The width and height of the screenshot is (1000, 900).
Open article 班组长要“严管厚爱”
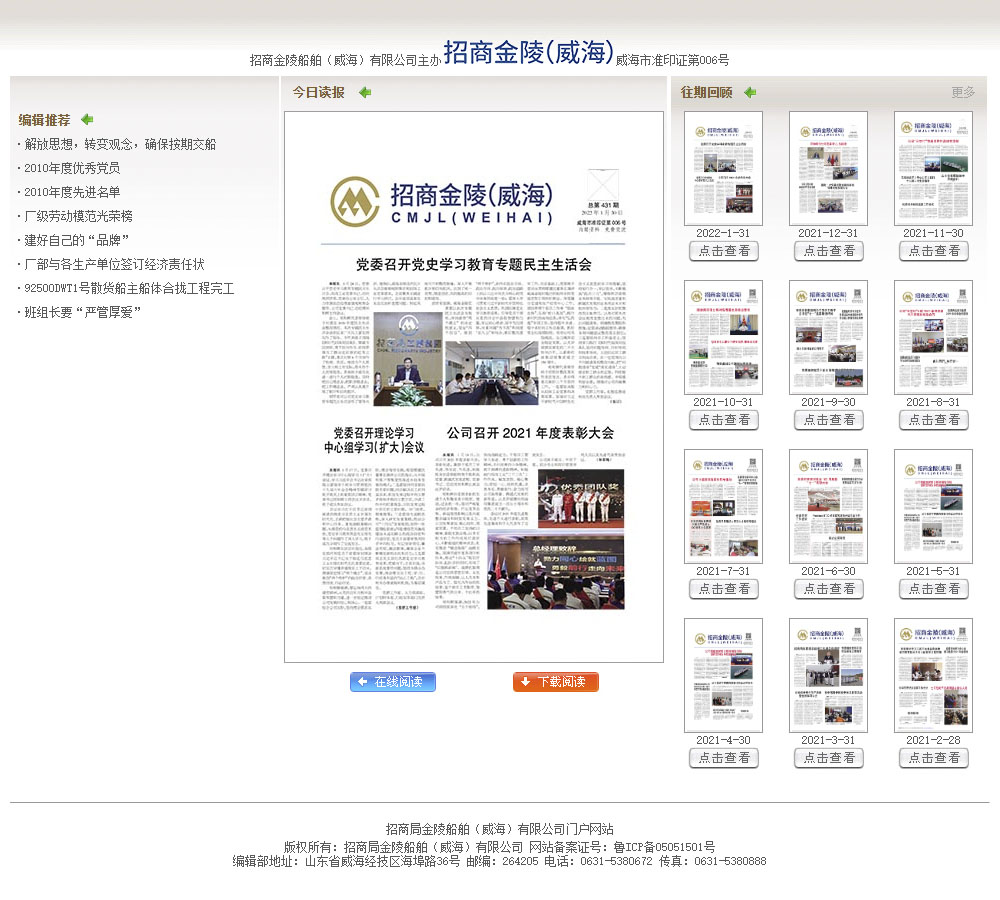click(82, 312)
